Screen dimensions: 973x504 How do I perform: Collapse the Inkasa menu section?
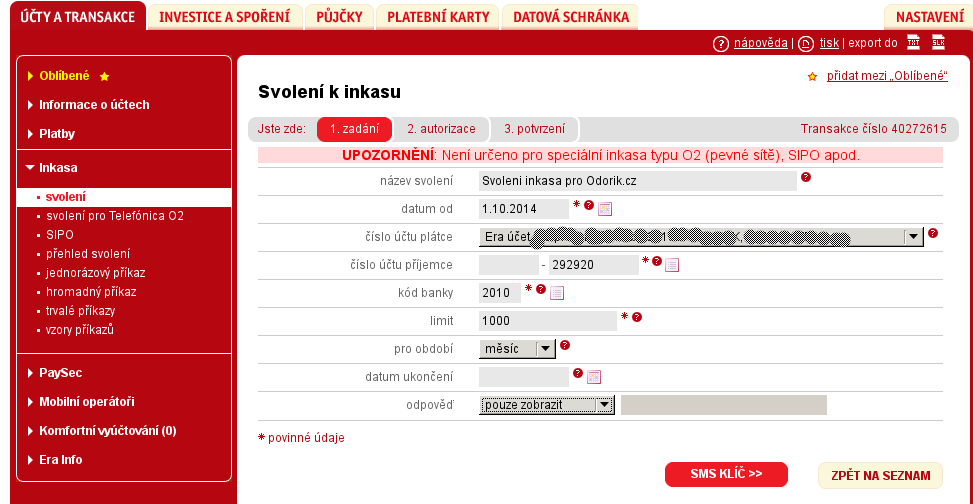58,168
